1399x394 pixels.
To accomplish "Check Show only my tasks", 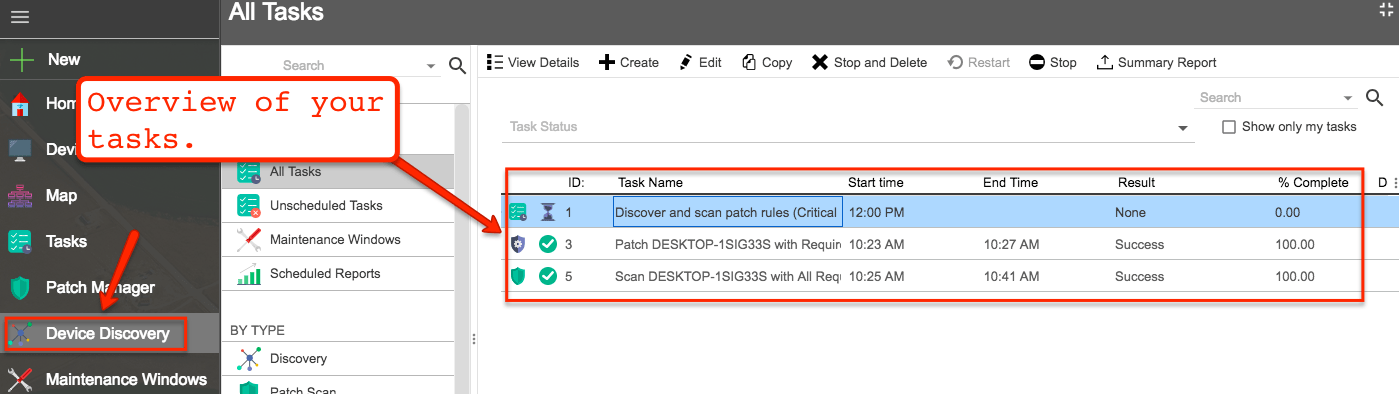I will [1229, 127].
